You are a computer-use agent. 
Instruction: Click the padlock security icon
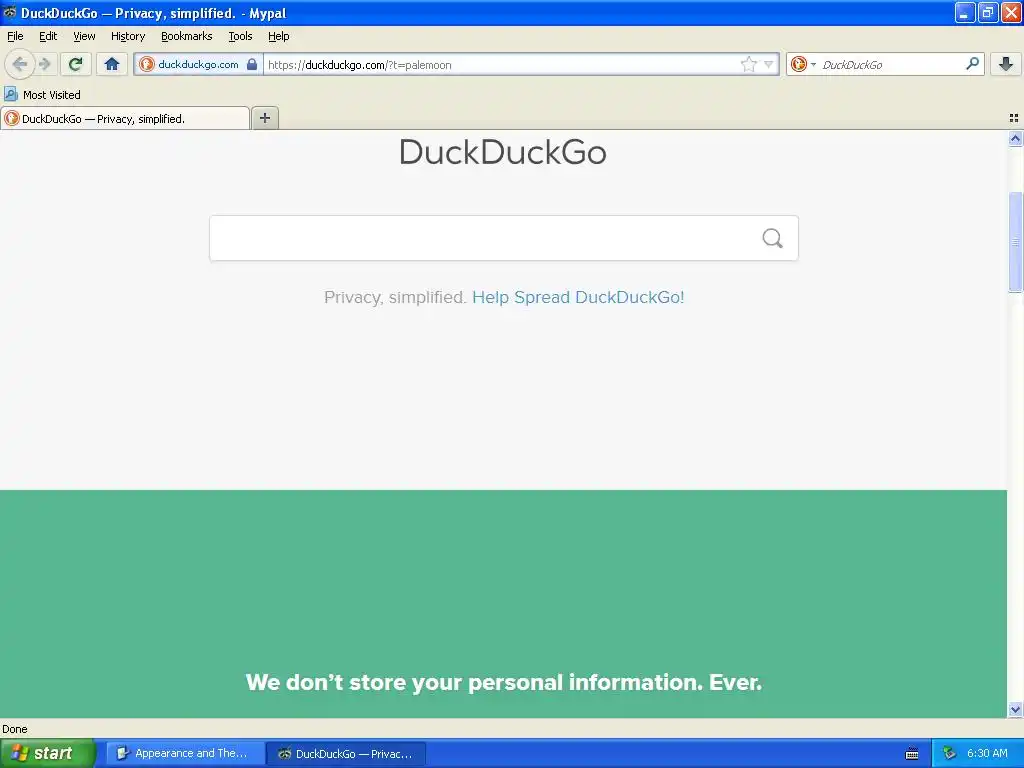pyautogui.click(x=252, y=64)
